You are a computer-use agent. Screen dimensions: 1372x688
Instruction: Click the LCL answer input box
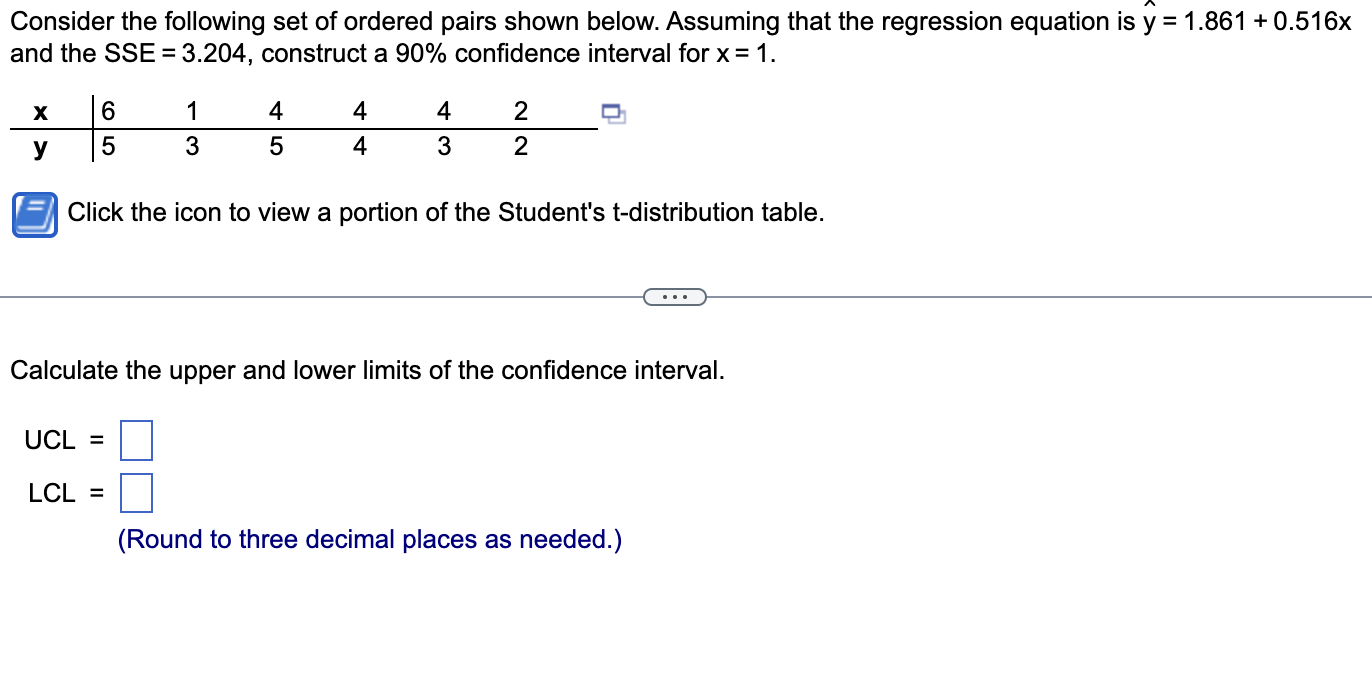point(135,492)
